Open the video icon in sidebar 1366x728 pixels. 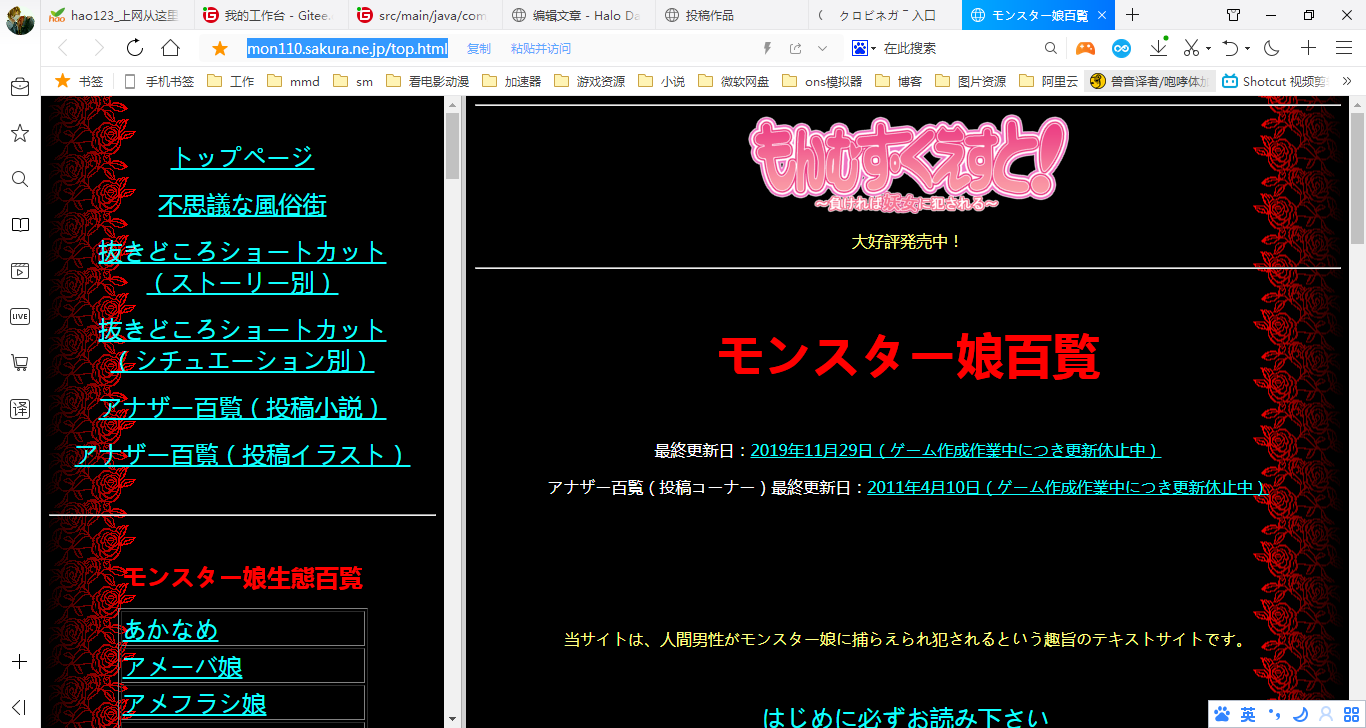[20, 270]
